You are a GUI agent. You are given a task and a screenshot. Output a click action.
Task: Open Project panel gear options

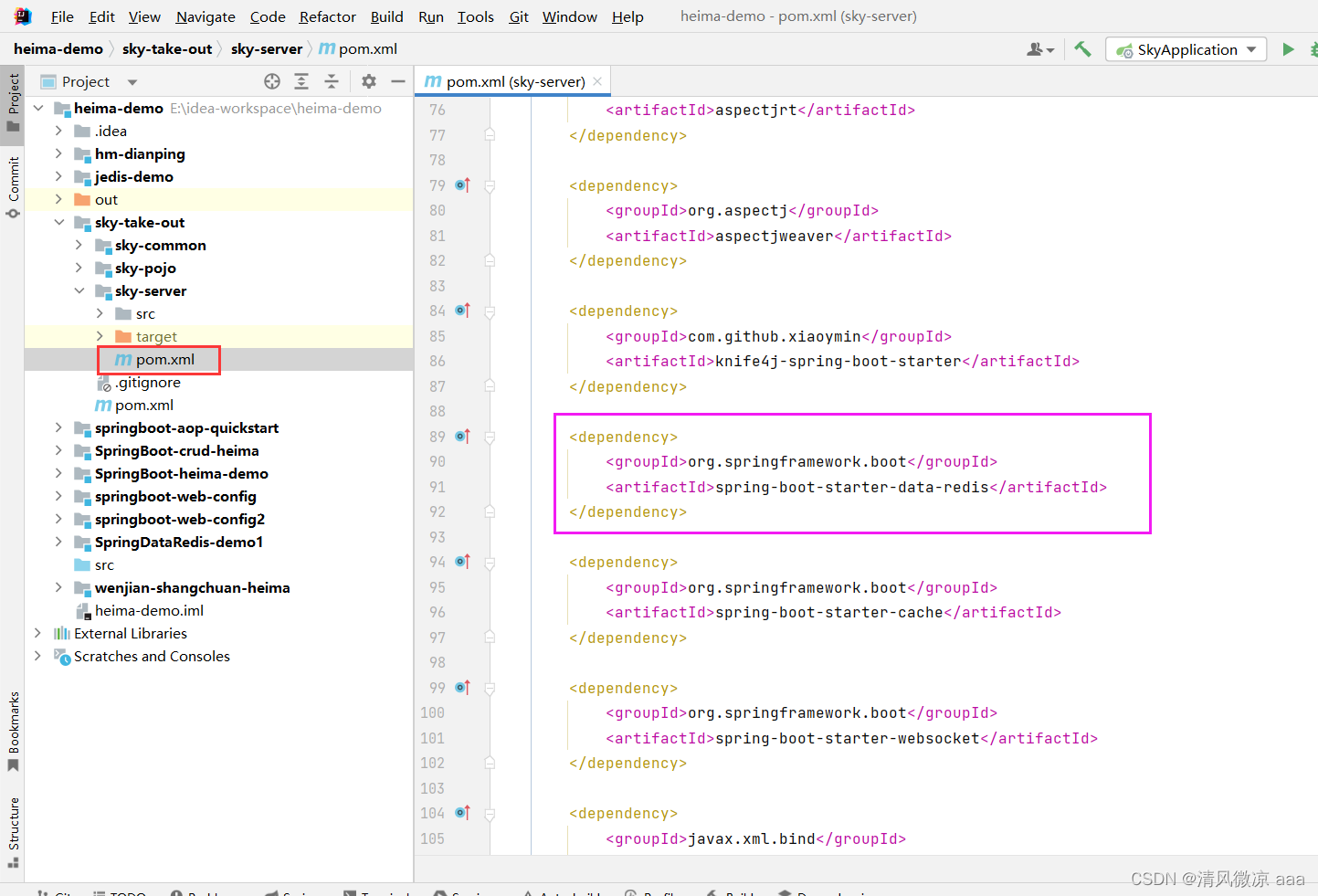pos(369,81)
